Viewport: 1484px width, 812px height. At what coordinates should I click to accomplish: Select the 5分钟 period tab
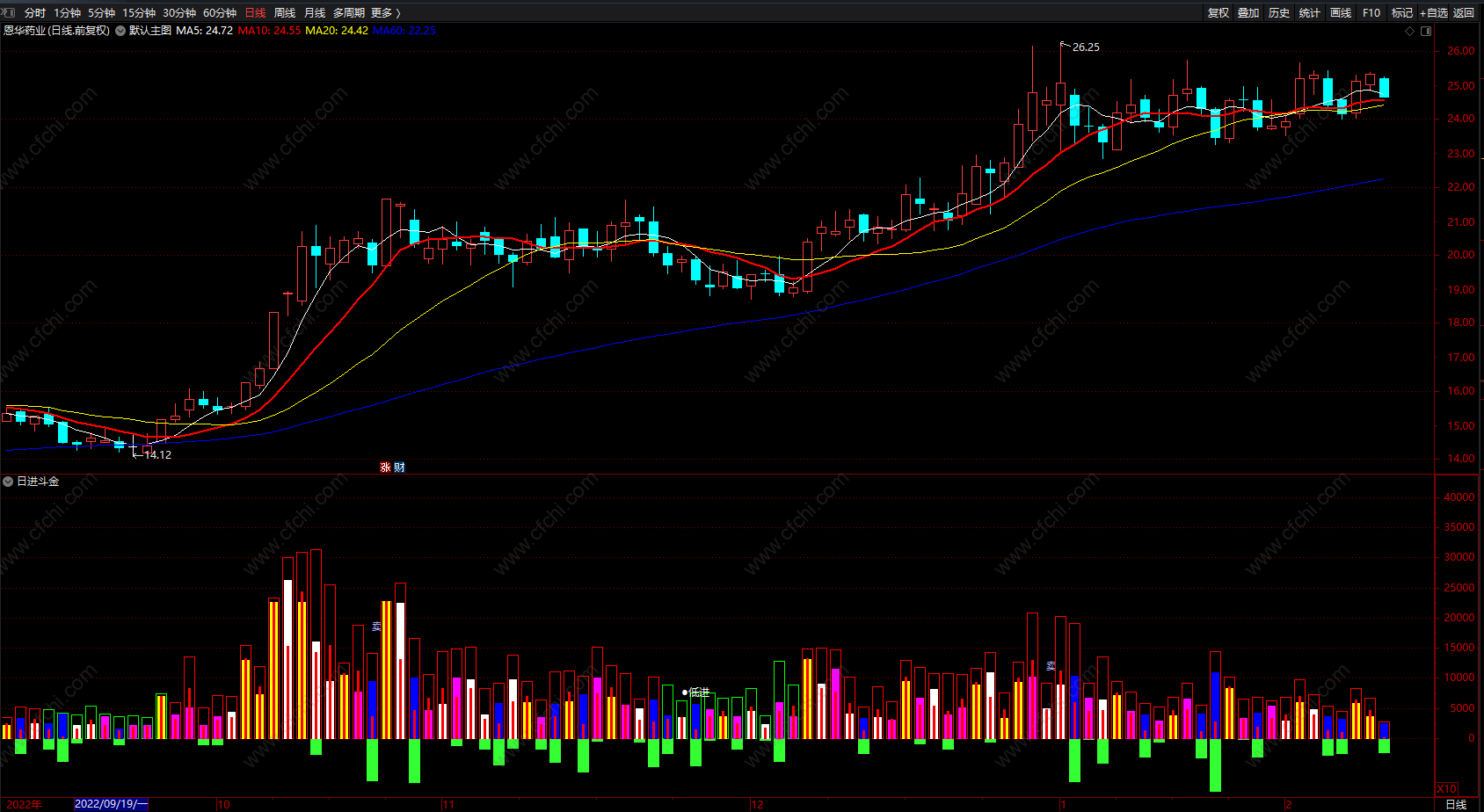tap(101, 12)
